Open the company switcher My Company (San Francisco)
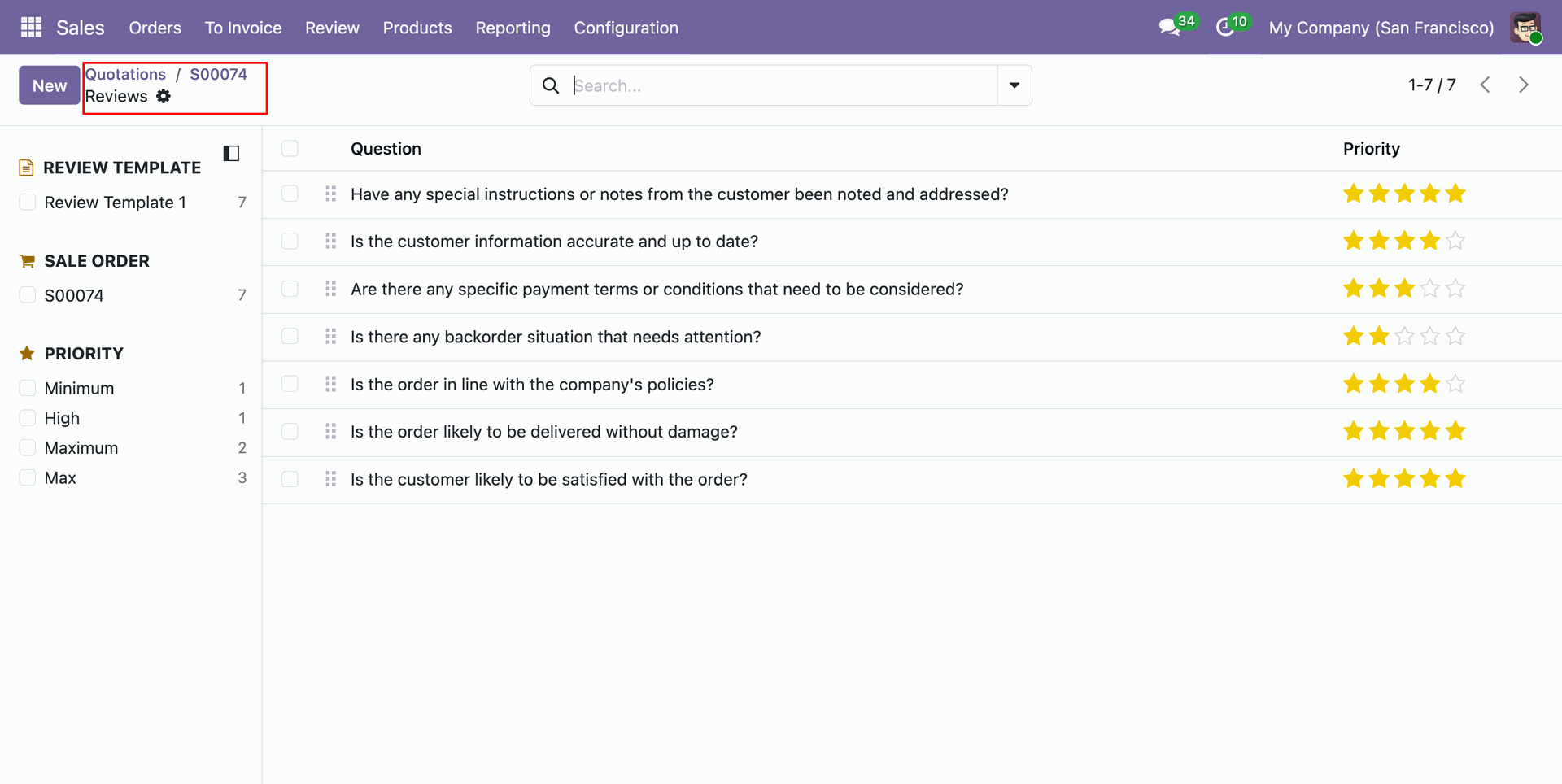This screenshot has height=784, width=1562. (1381, 28)
